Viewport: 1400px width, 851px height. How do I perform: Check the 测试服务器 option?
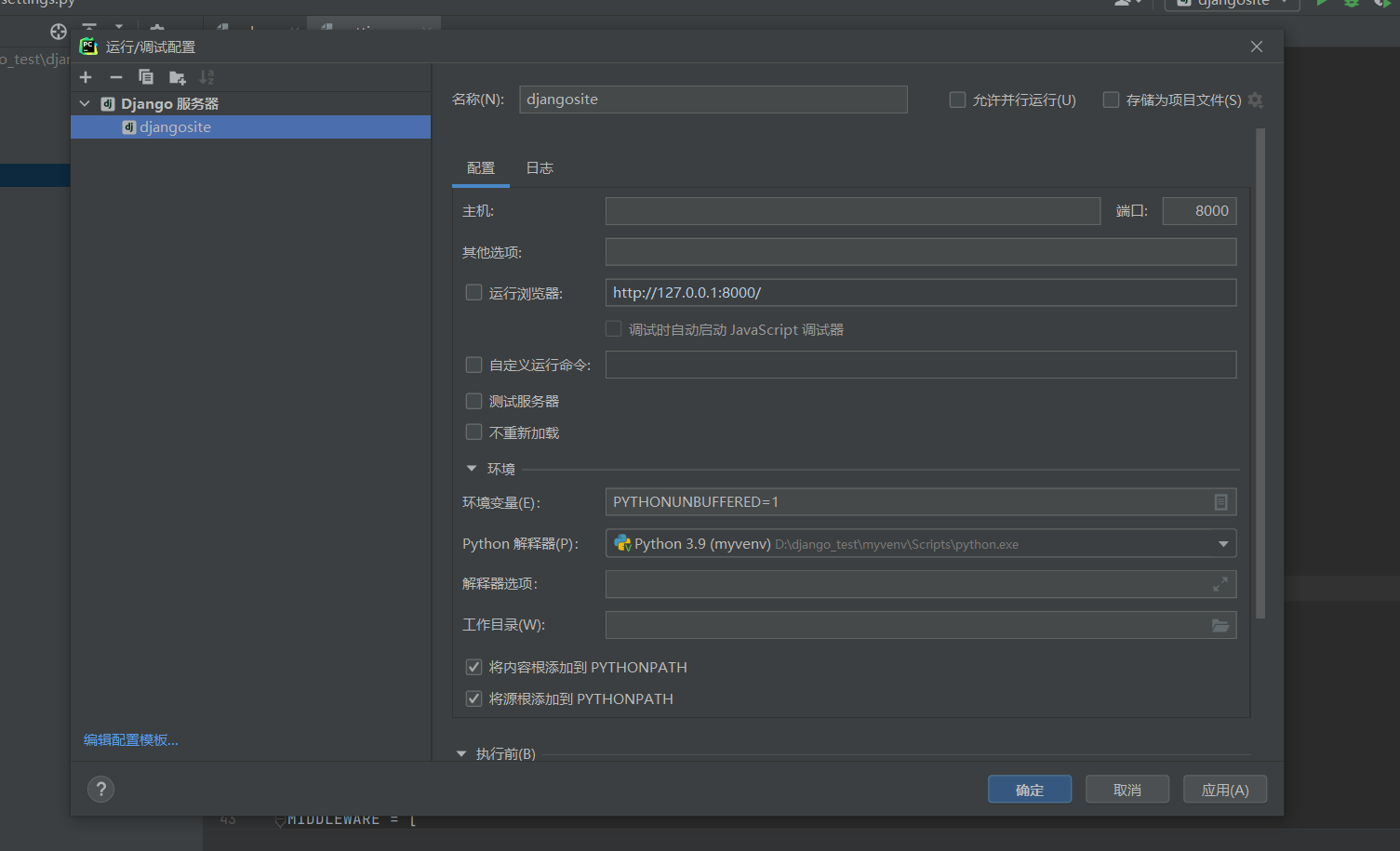tap(473, 401)
